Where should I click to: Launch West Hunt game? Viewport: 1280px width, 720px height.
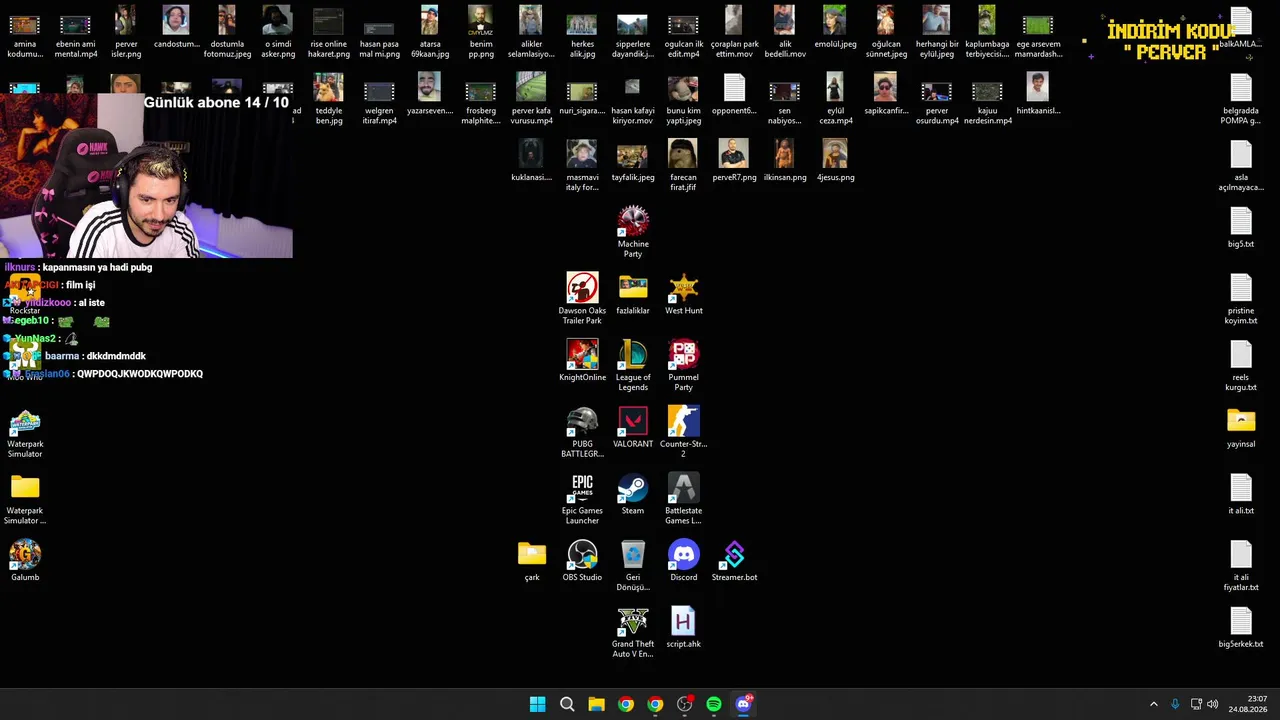click(684, 293)
